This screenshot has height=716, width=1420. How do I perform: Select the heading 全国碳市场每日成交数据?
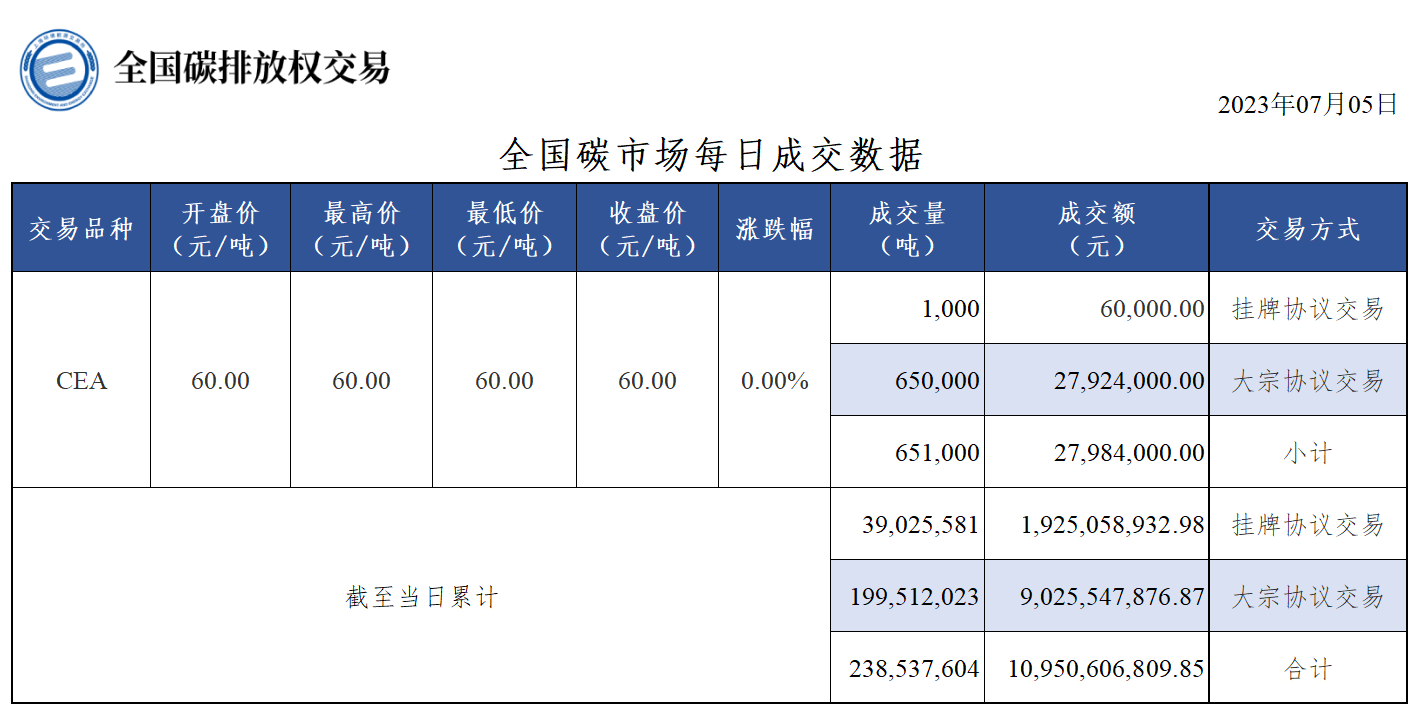(x=710, y=156)
